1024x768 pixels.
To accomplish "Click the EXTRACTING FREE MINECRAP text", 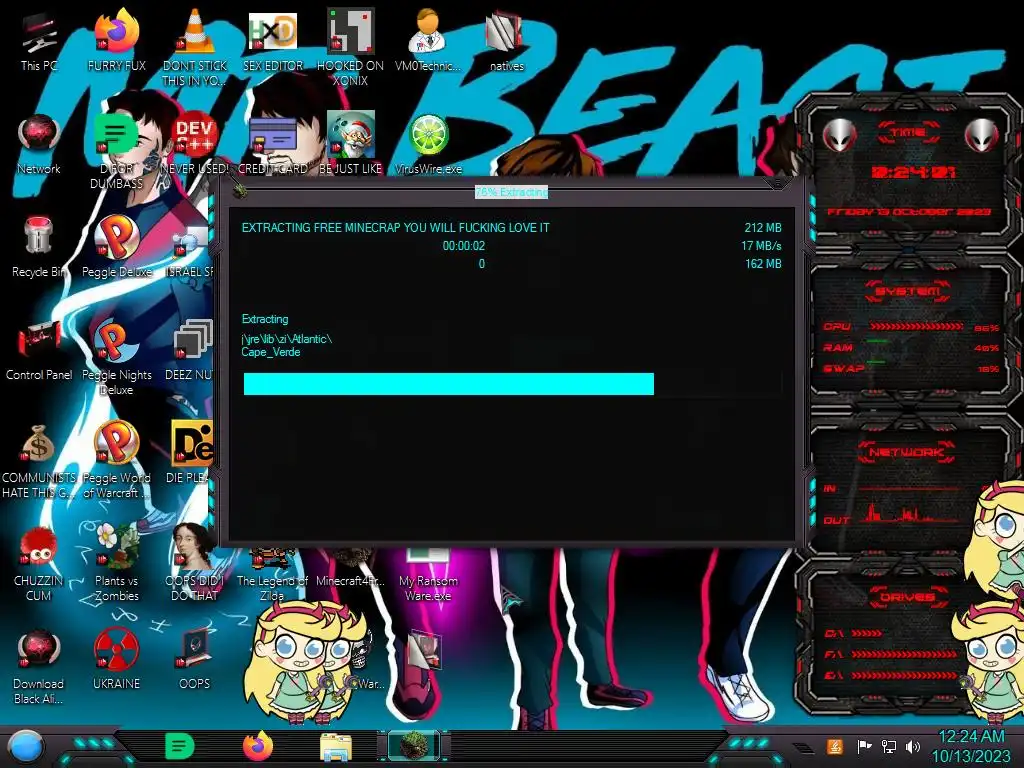I will tap(396, 228).
